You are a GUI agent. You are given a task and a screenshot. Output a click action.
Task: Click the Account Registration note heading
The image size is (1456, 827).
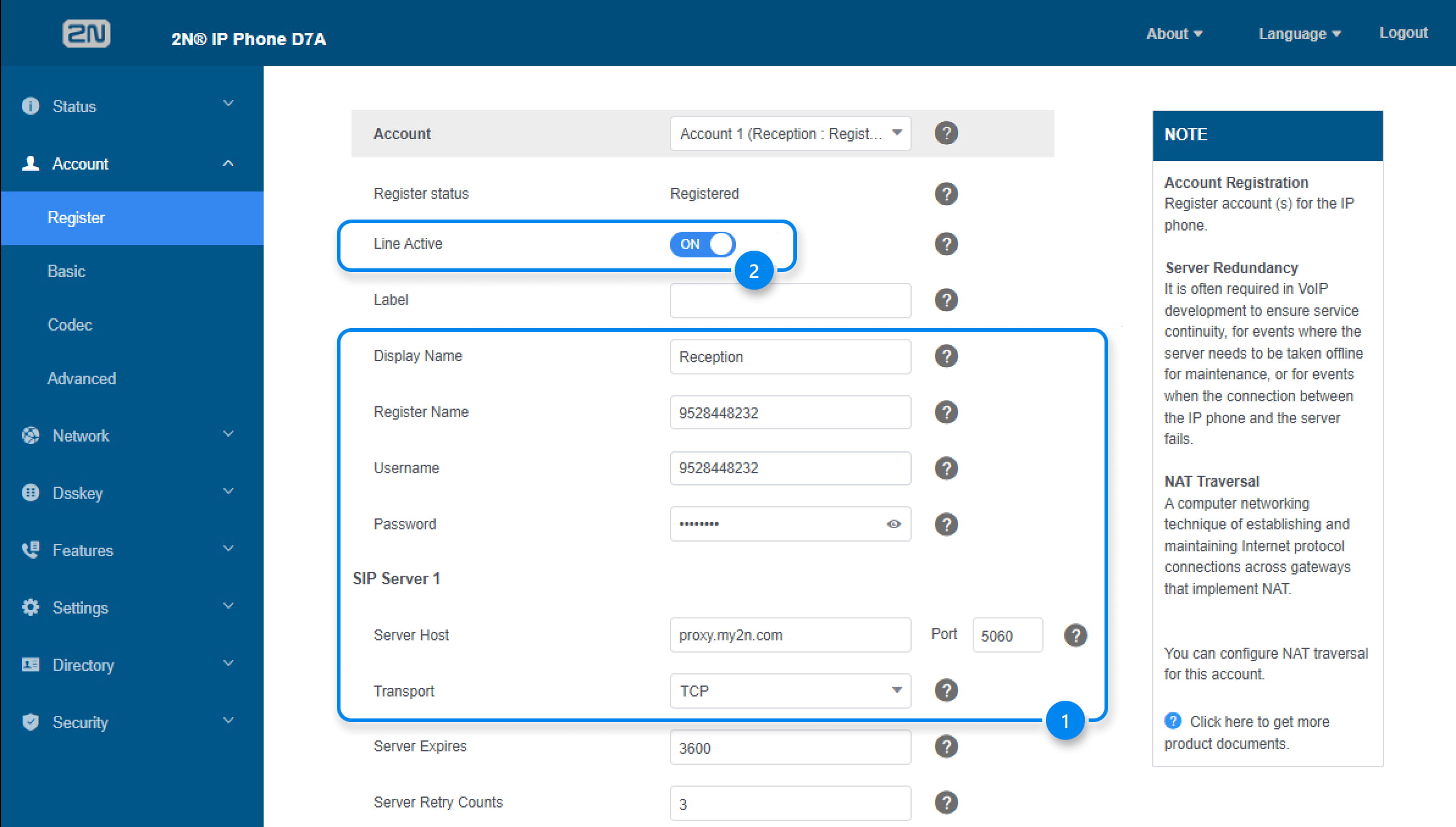click(x=1236, y=182)
